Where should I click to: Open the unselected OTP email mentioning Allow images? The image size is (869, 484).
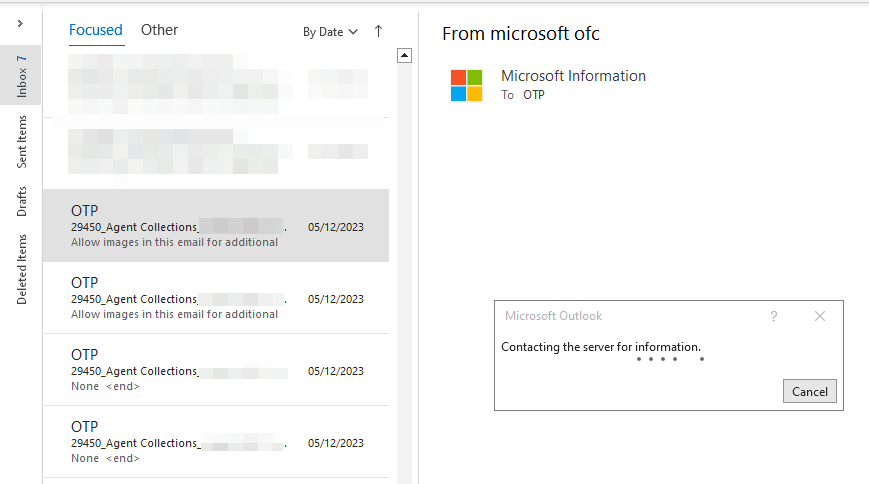click(215, 298)
